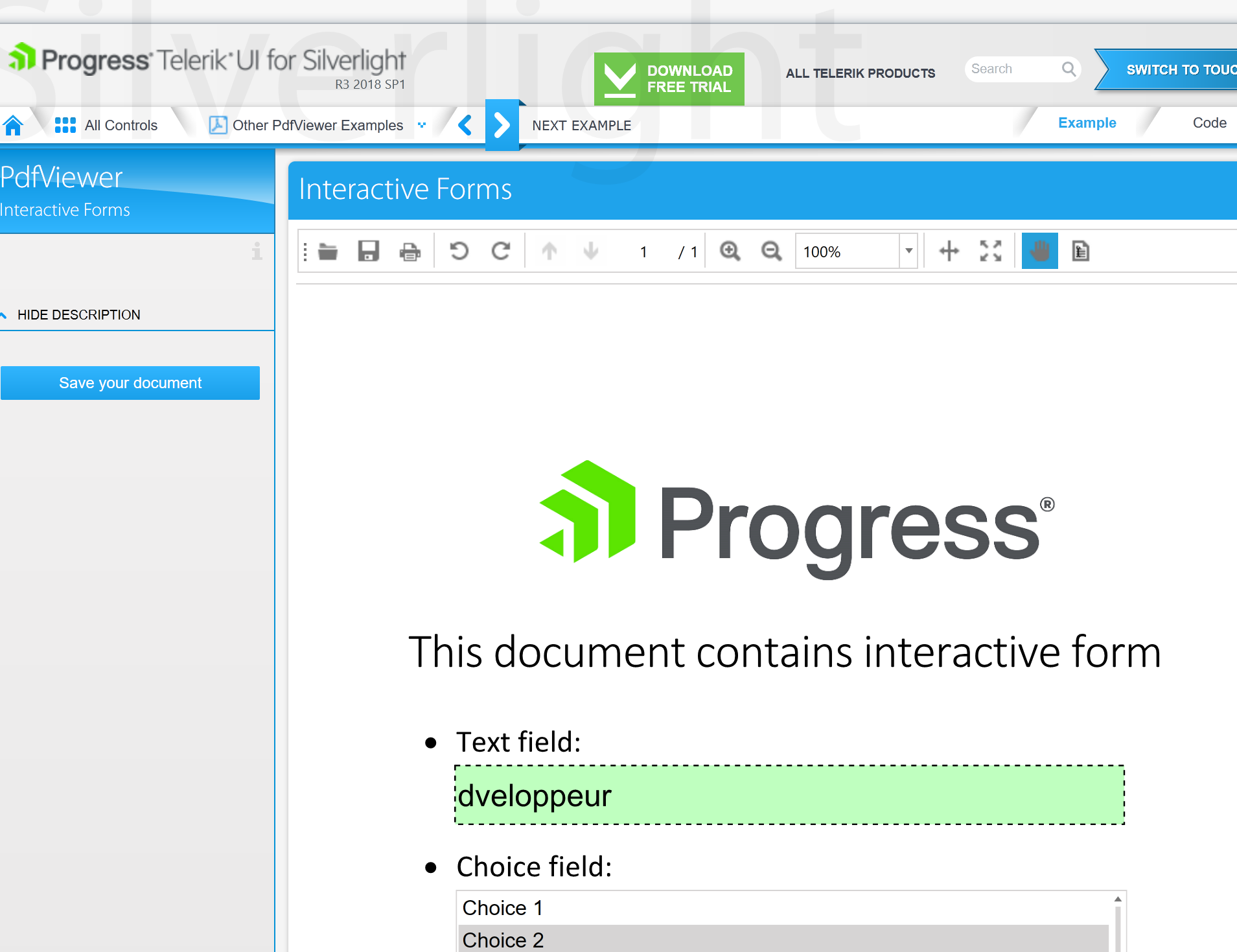Click the green PDF text field
This screenshot has width=1237, height=952.
(789, 795)
